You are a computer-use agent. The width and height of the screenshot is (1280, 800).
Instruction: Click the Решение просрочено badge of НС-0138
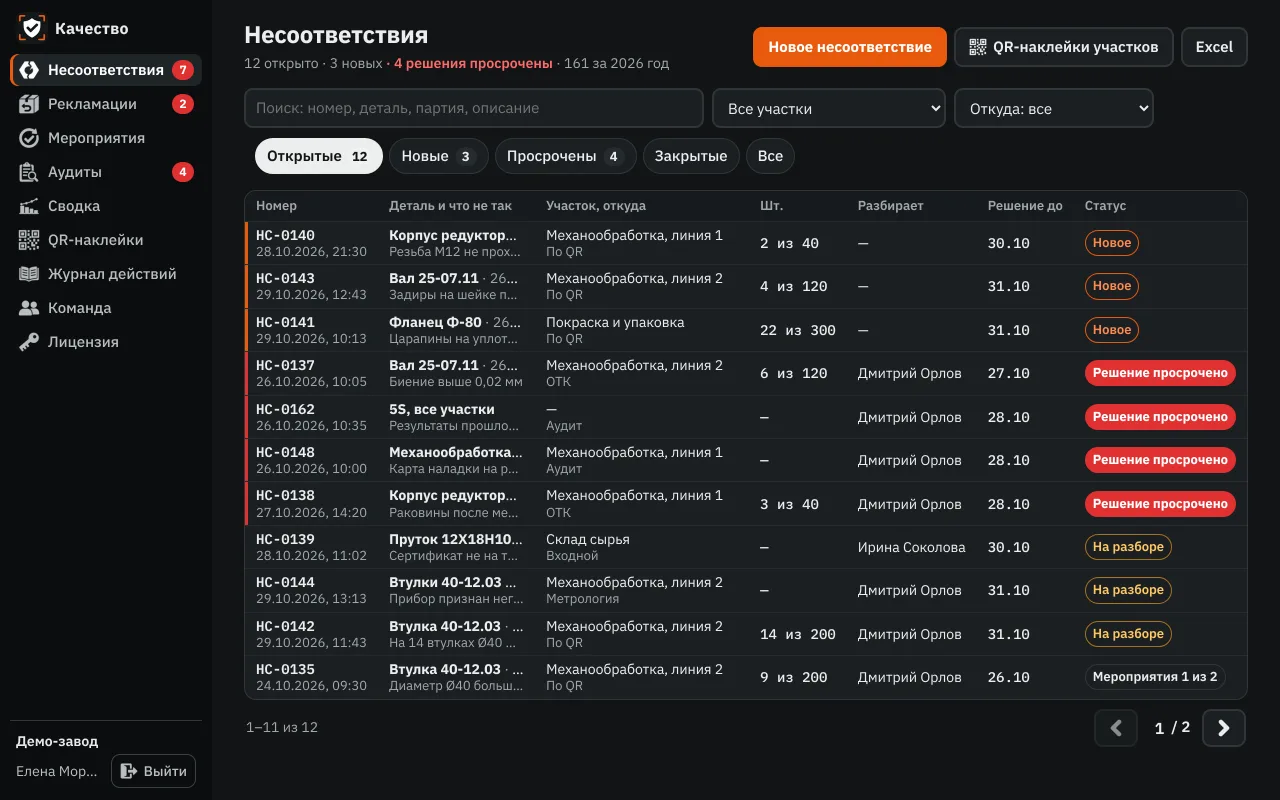click(1160, 504)
